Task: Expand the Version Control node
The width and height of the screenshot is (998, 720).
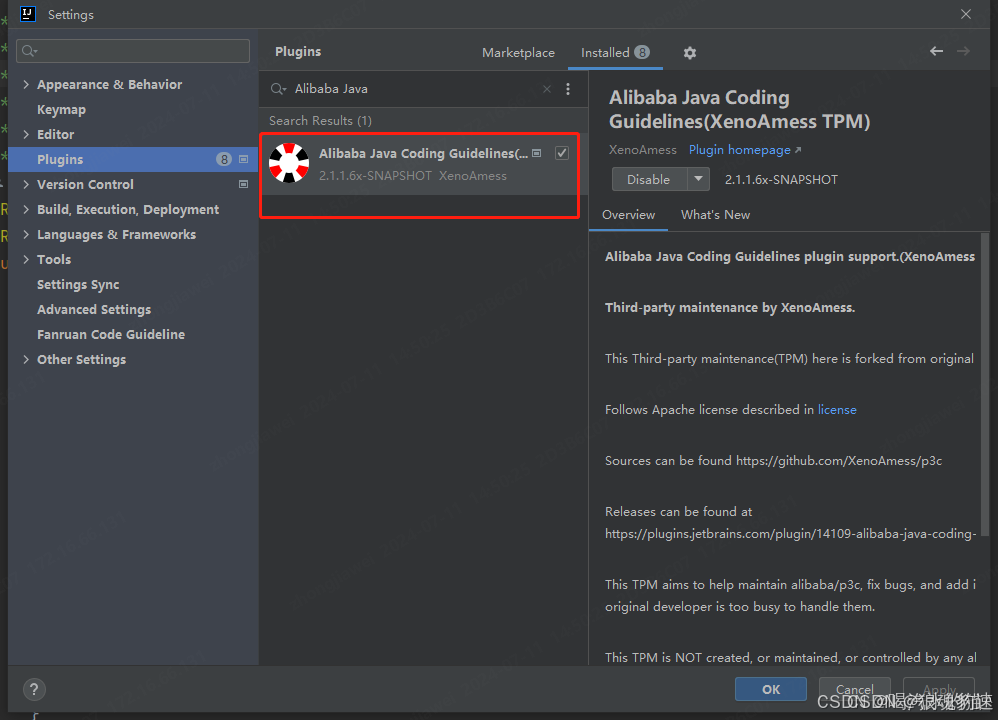Action: pos(26,184)
